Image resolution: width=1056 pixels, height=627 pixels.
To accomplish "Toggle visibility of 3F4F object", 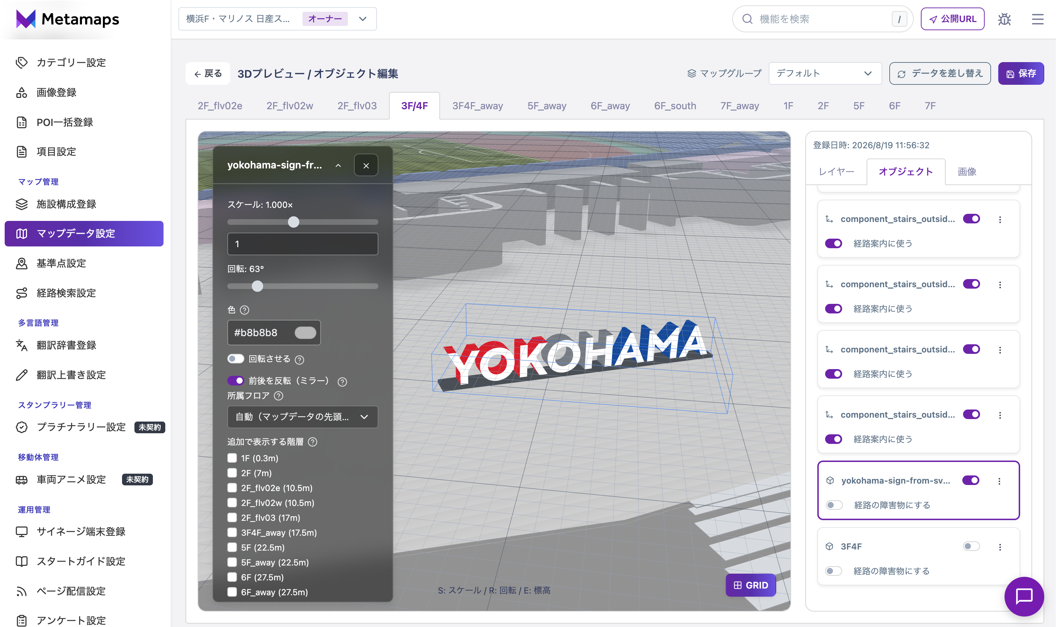I will 970,546.
